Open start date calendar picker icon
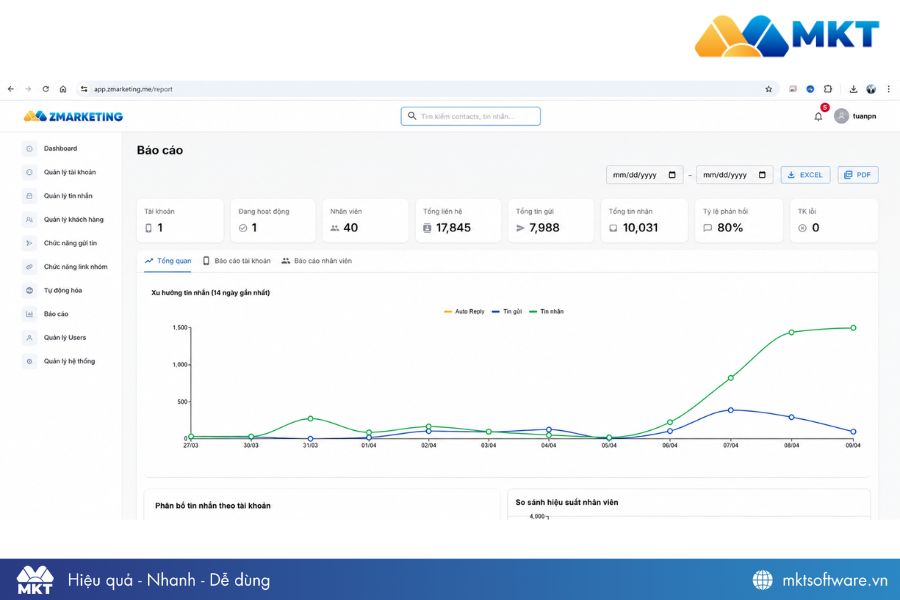Image resolution: width=900 pixels, height=600 pixels. point(672,175)
